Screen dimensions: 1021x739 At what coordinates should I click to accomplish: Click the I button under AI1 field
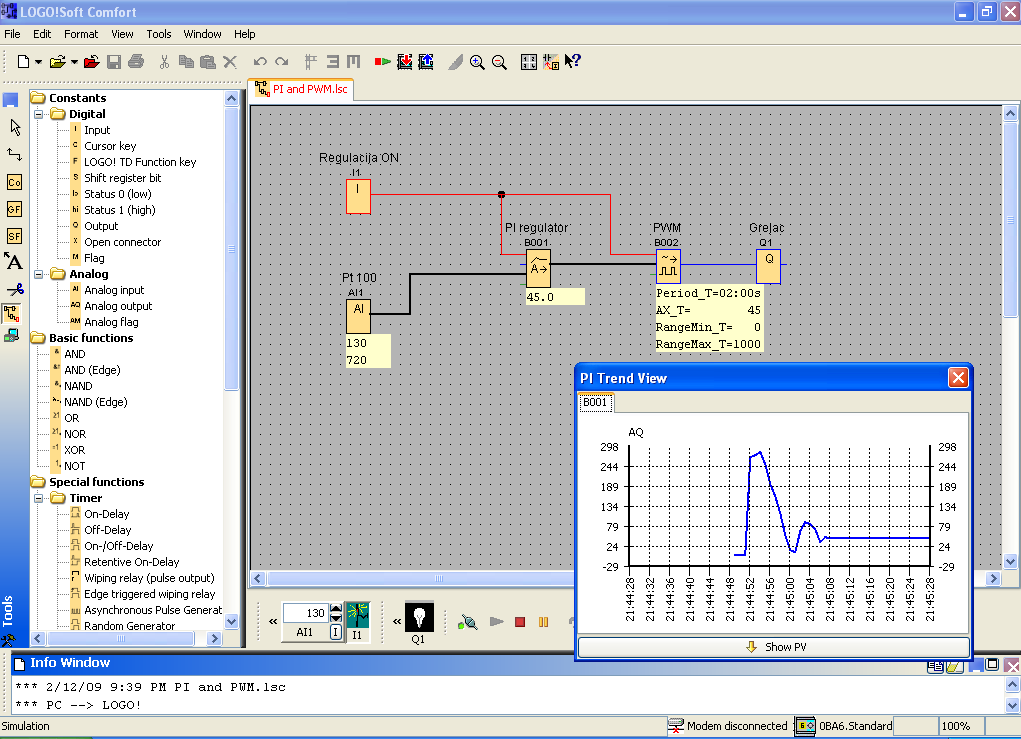coord(335,632)
